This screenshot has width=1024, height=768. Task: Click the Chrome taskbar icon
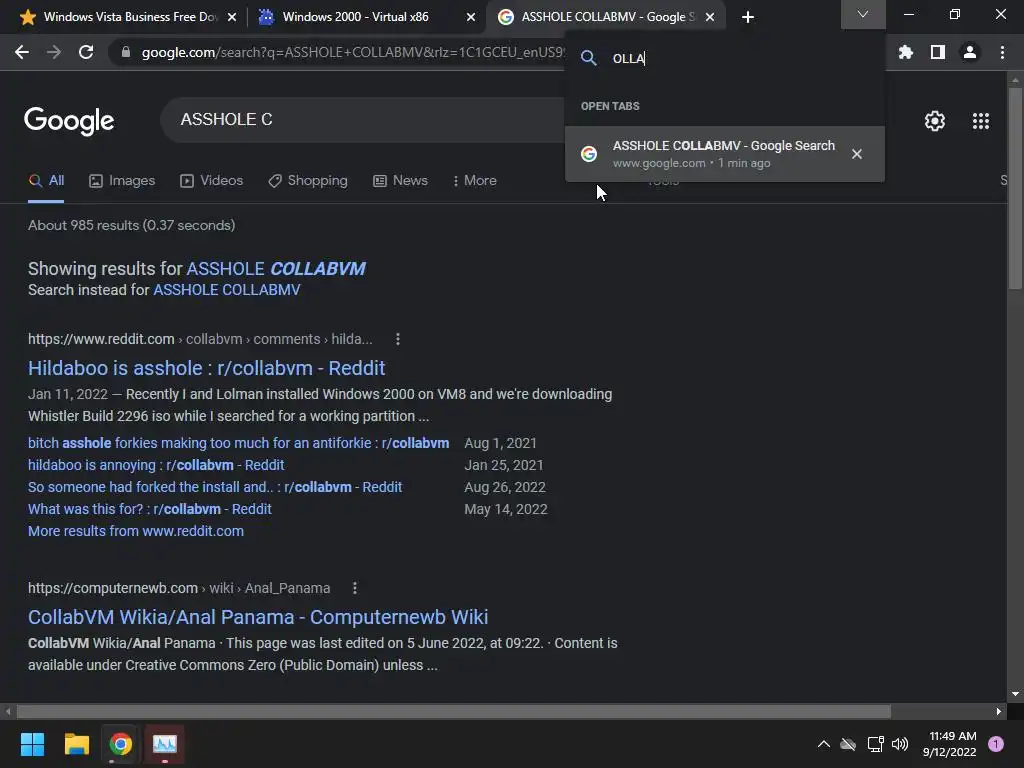coord(121,744)
